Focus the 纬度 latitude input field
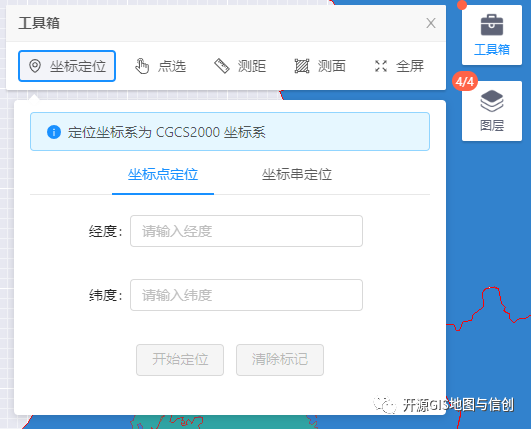Viewport: 531px width, 429px height. [x=247, y=295]
